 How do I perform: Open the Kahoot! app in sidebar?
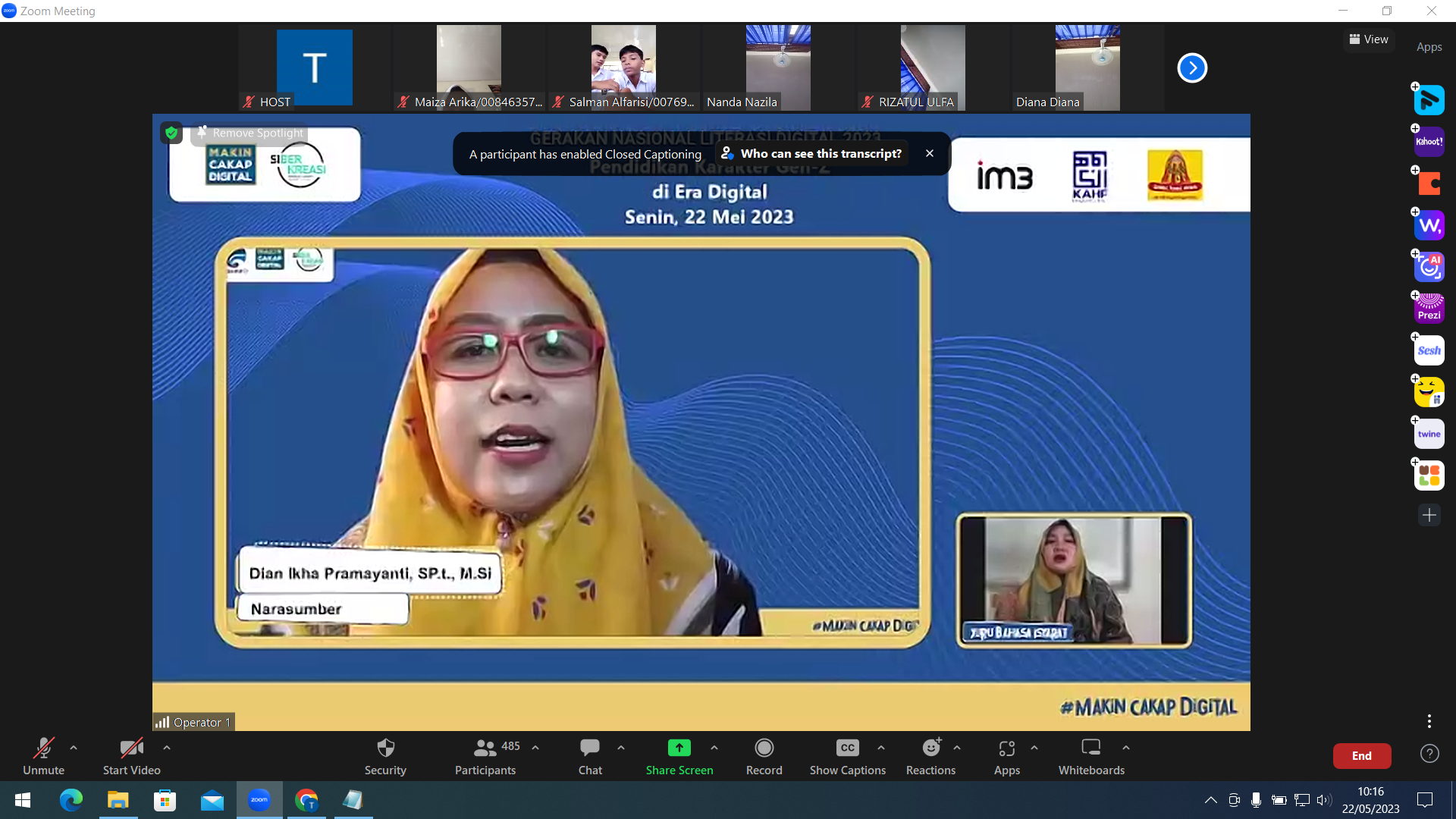[1429, 142]
